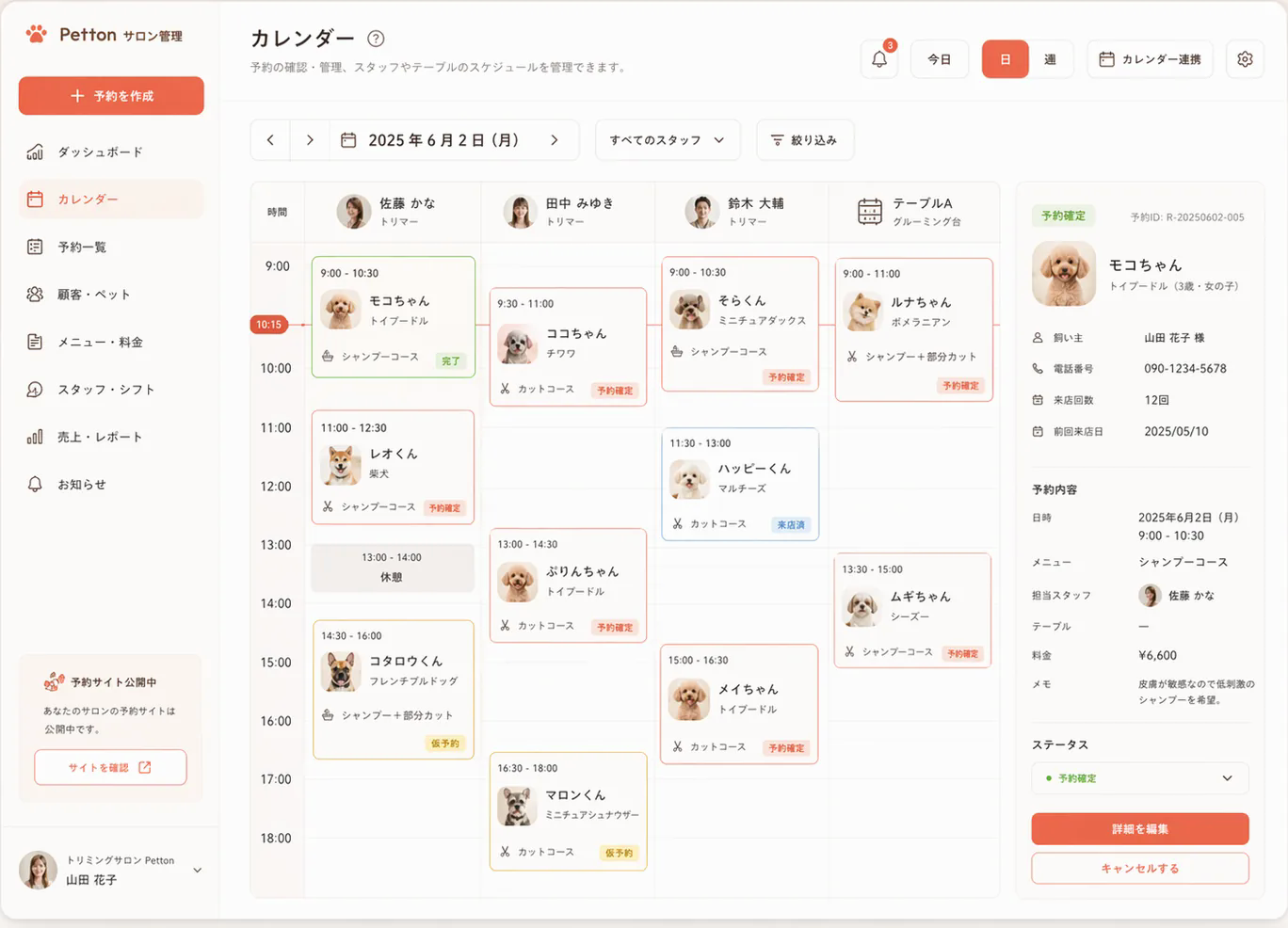
Task: Open 顧客・ペット in the sidebar
Action: coord(111,294)
